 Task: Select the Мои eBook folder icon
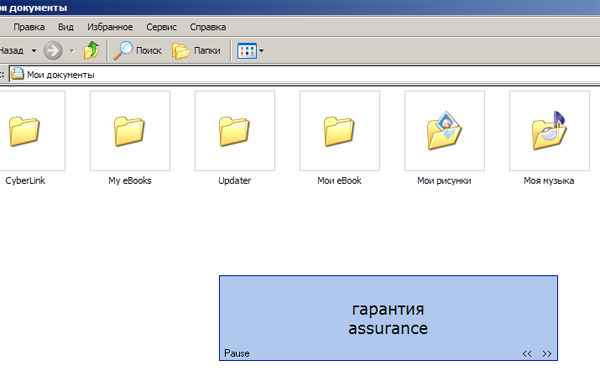(x=339, y=131)
